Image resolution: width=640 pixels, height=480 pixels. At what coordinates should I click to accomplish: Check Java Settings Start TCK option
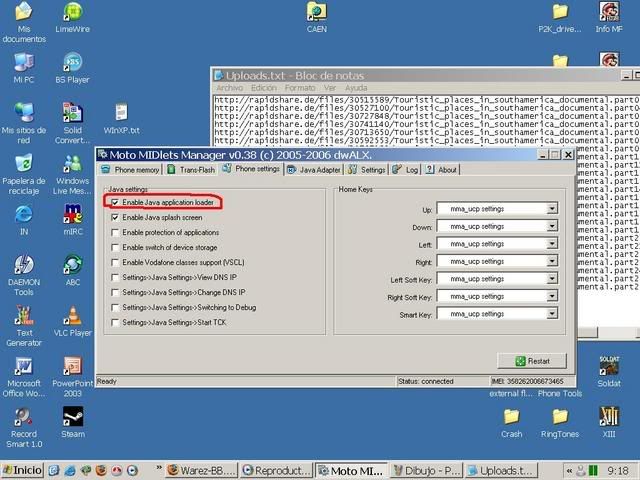pyautogui.click(x=115, y=322)
